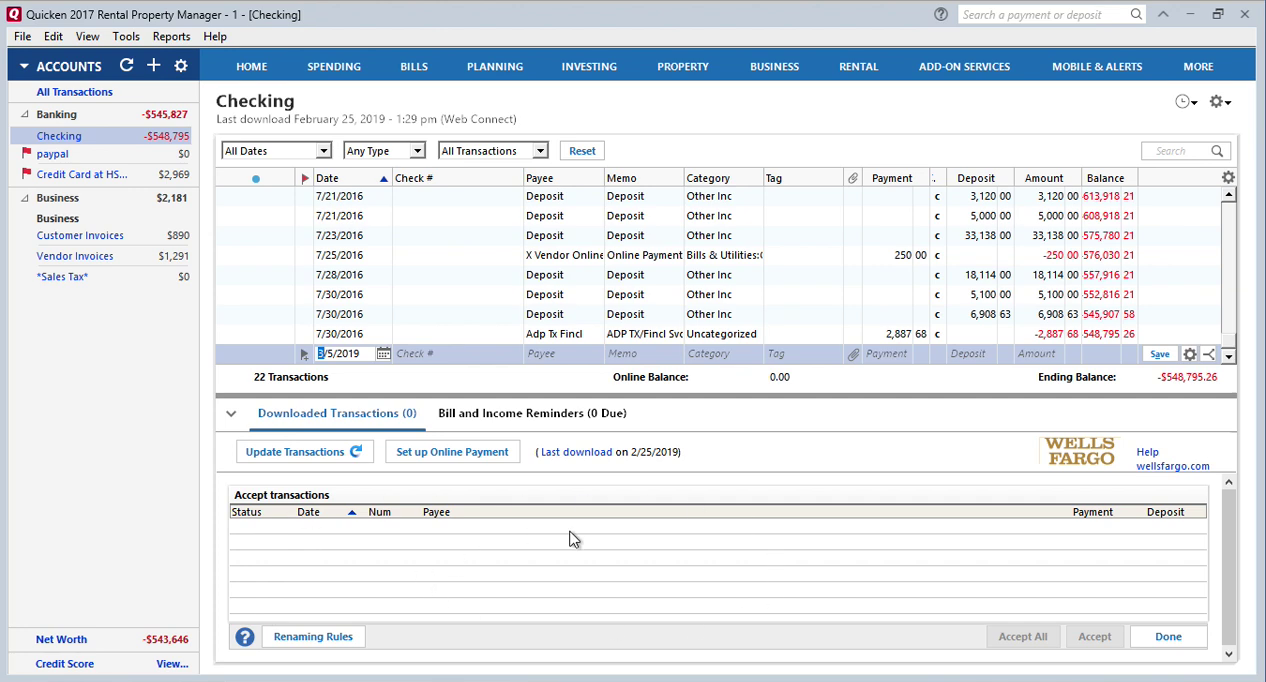The image size is (1266, 682).
Task: Click the Wells Fargo logo
Action: (x=1080, y=451)
